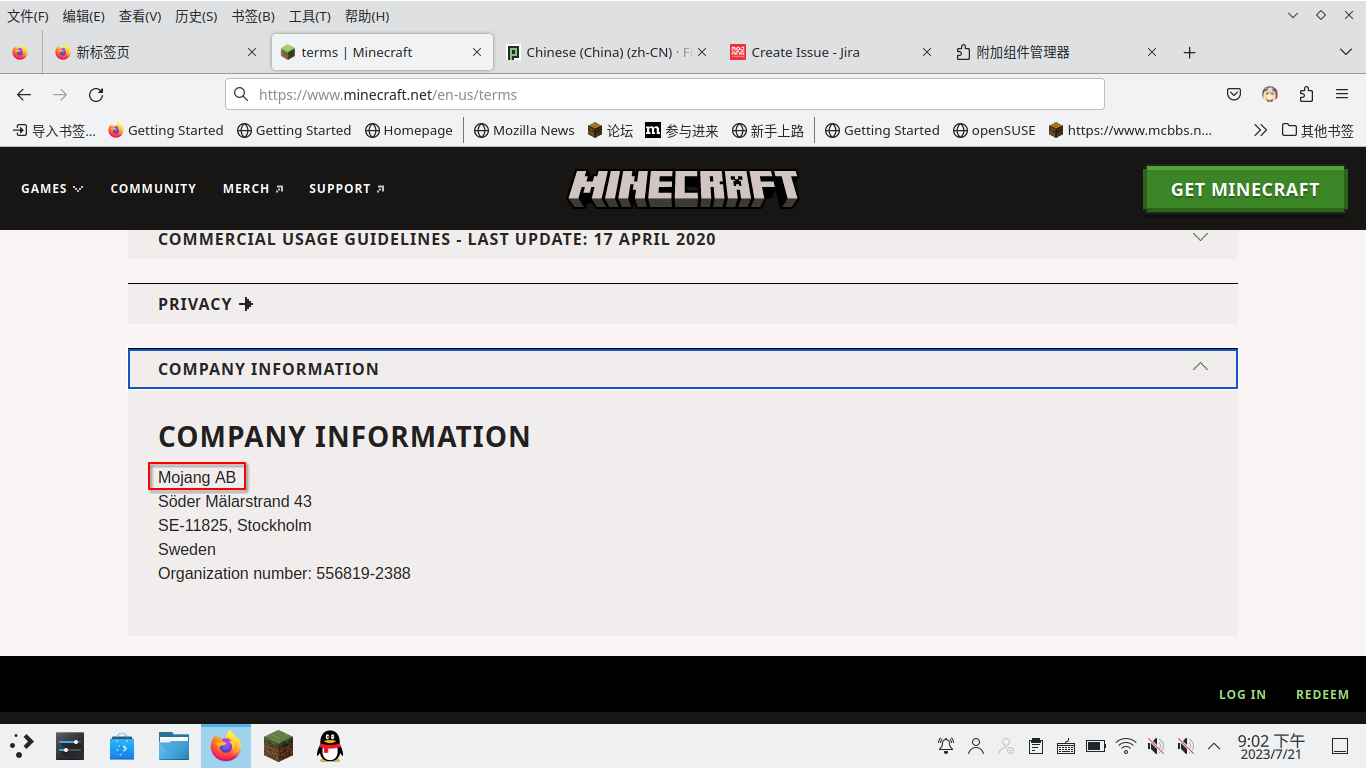Click the Mojang AB text

point(197,478)
